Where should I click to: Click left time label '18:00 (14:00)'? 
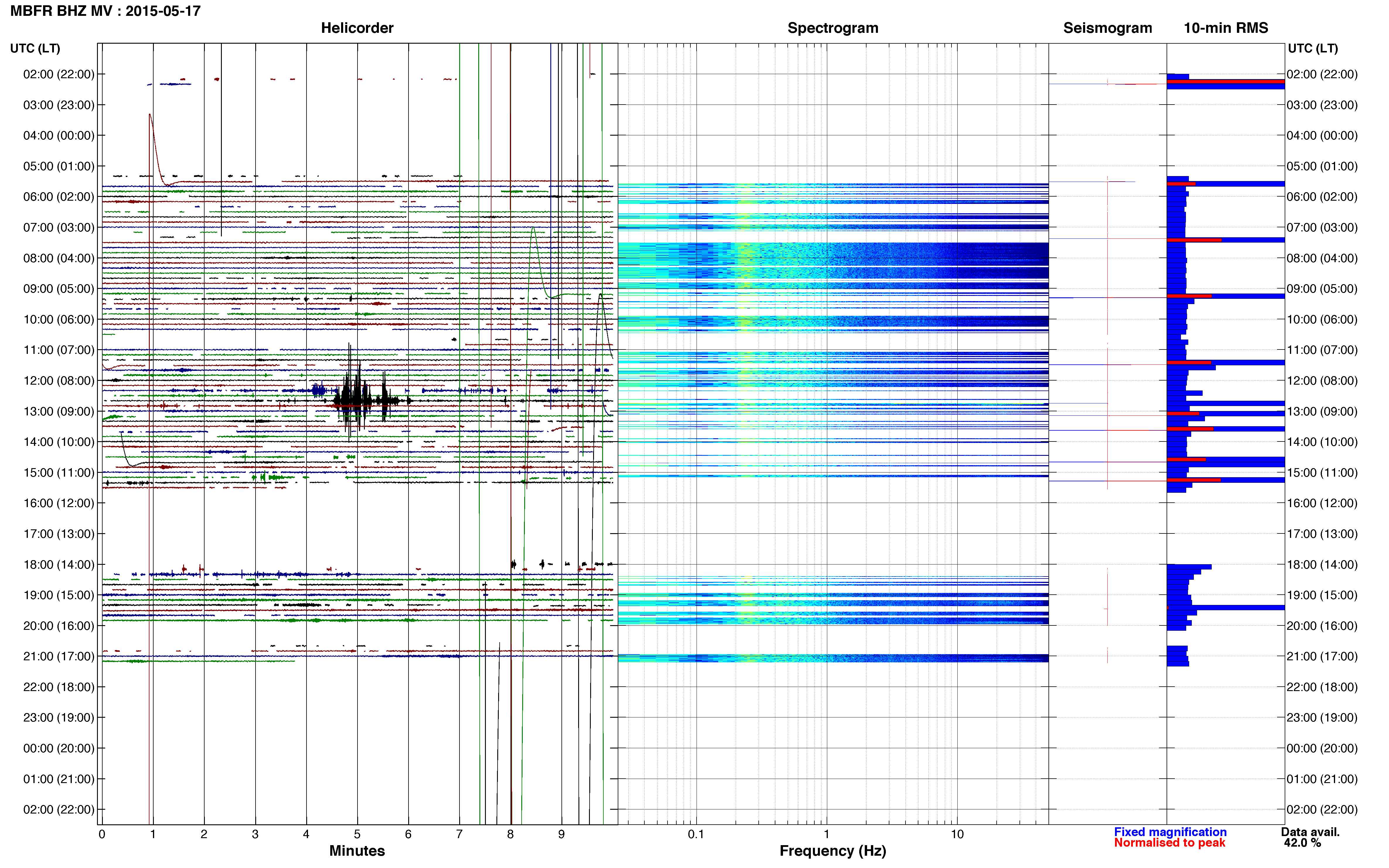click(x=59, y=564)
